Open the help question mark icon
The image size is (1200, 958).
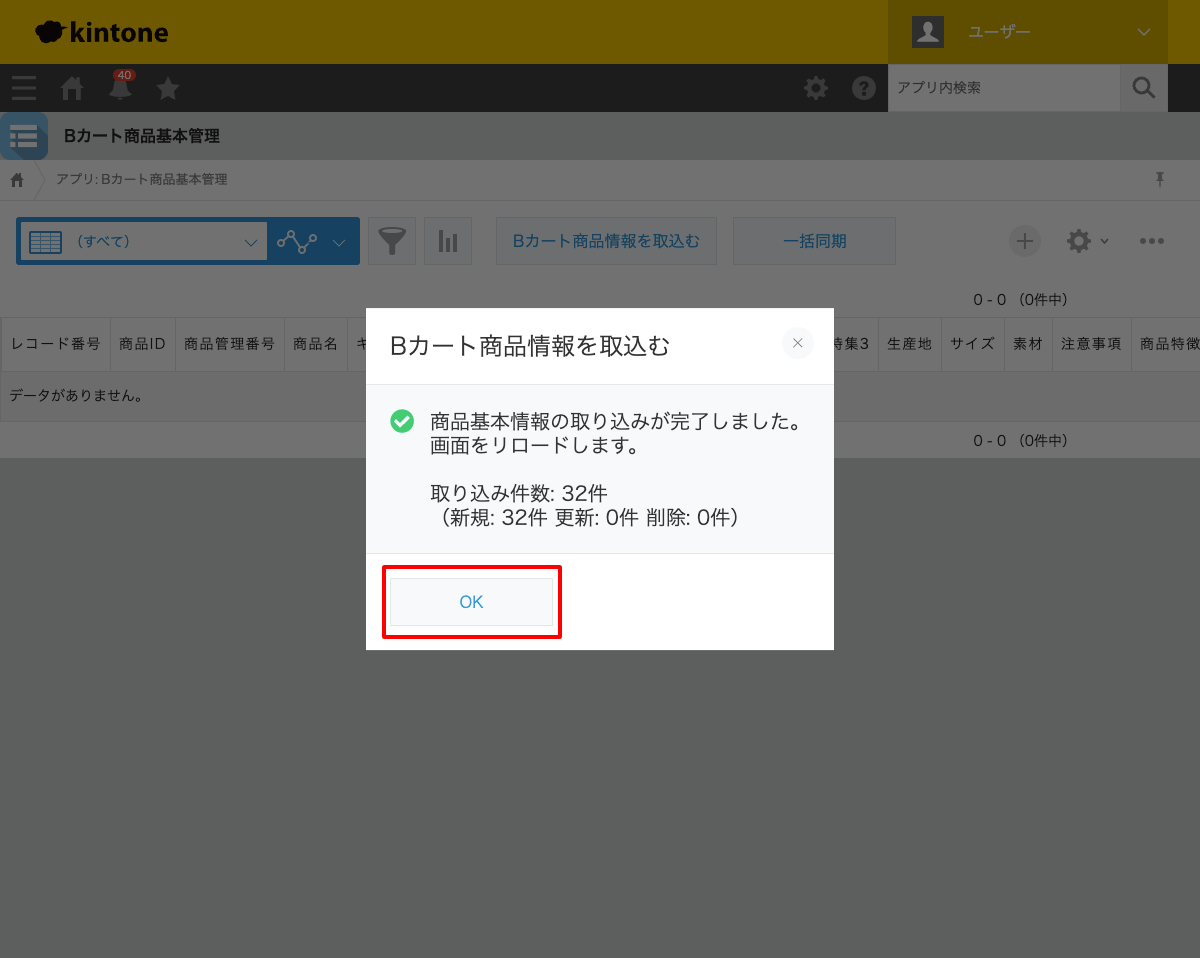coord(863,88)
